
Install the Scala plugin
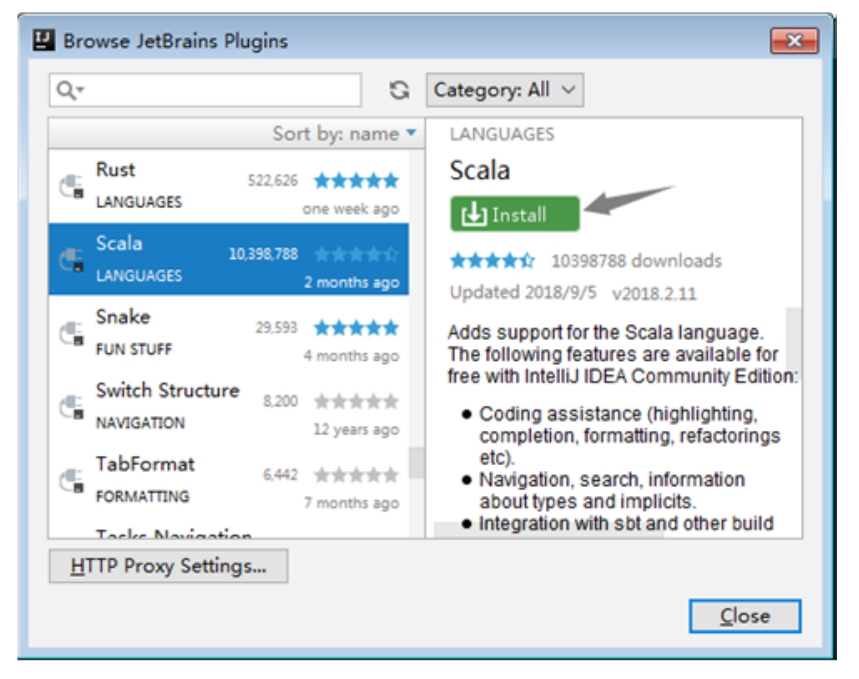tap(515, 214)
